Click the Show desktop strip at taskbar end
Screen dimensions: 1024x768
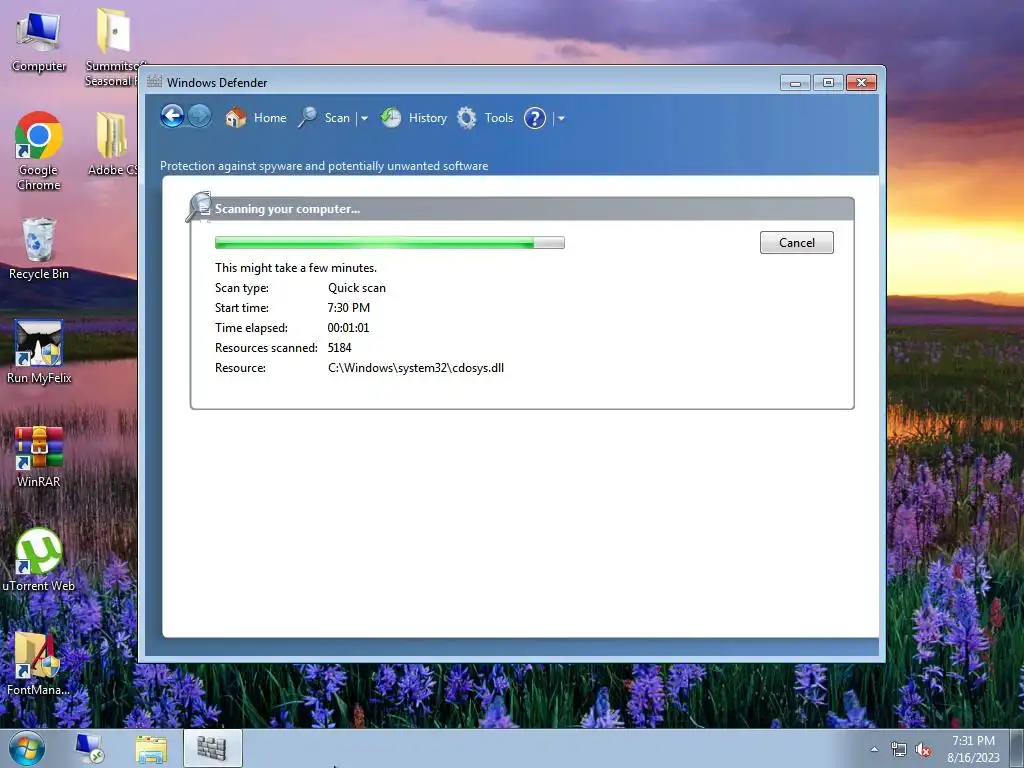(x=1017, y=749)
